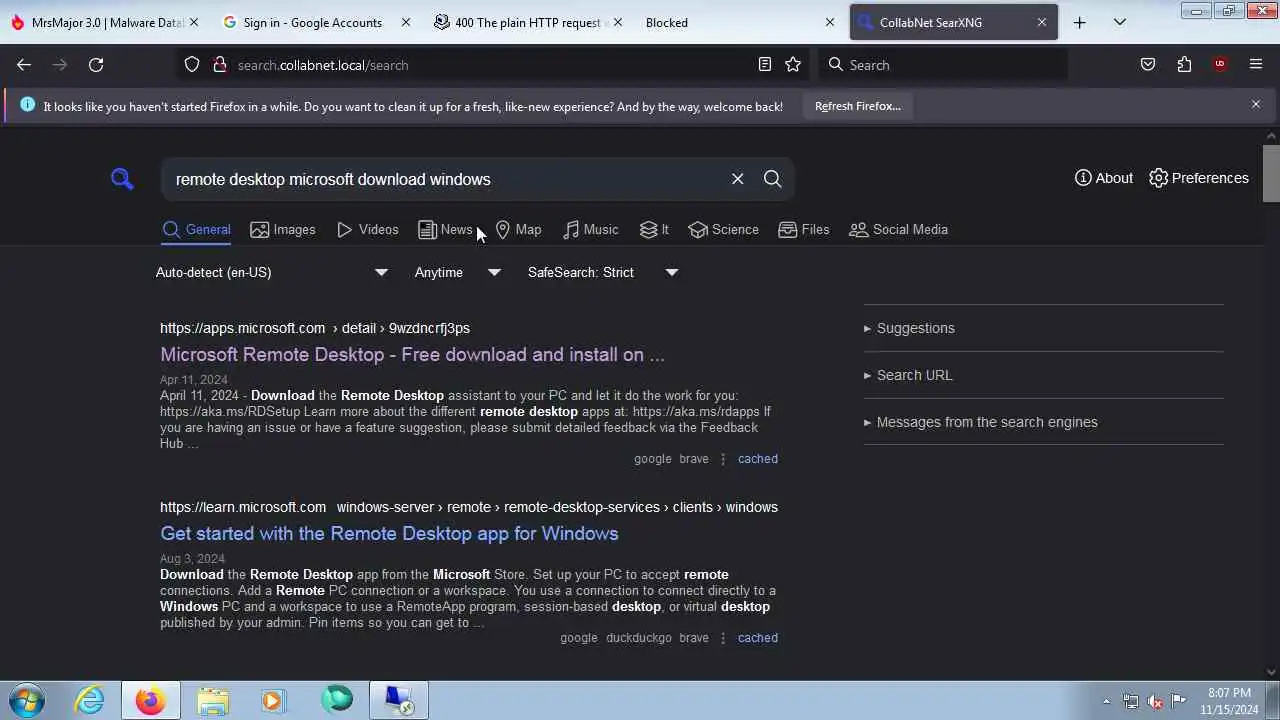This screenshot has height=720, width=1280.
Task: Open cached link for Get started result
Action: point(758,638)
